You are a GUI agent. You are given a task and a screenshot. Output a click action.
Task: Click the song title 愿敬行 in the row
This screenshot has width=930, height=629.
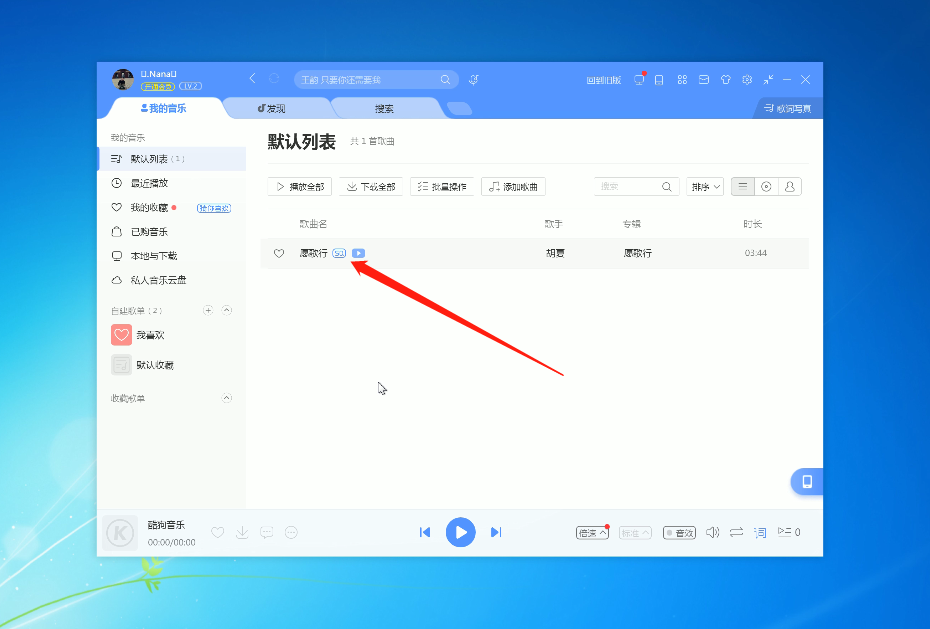tap(313, 253)
